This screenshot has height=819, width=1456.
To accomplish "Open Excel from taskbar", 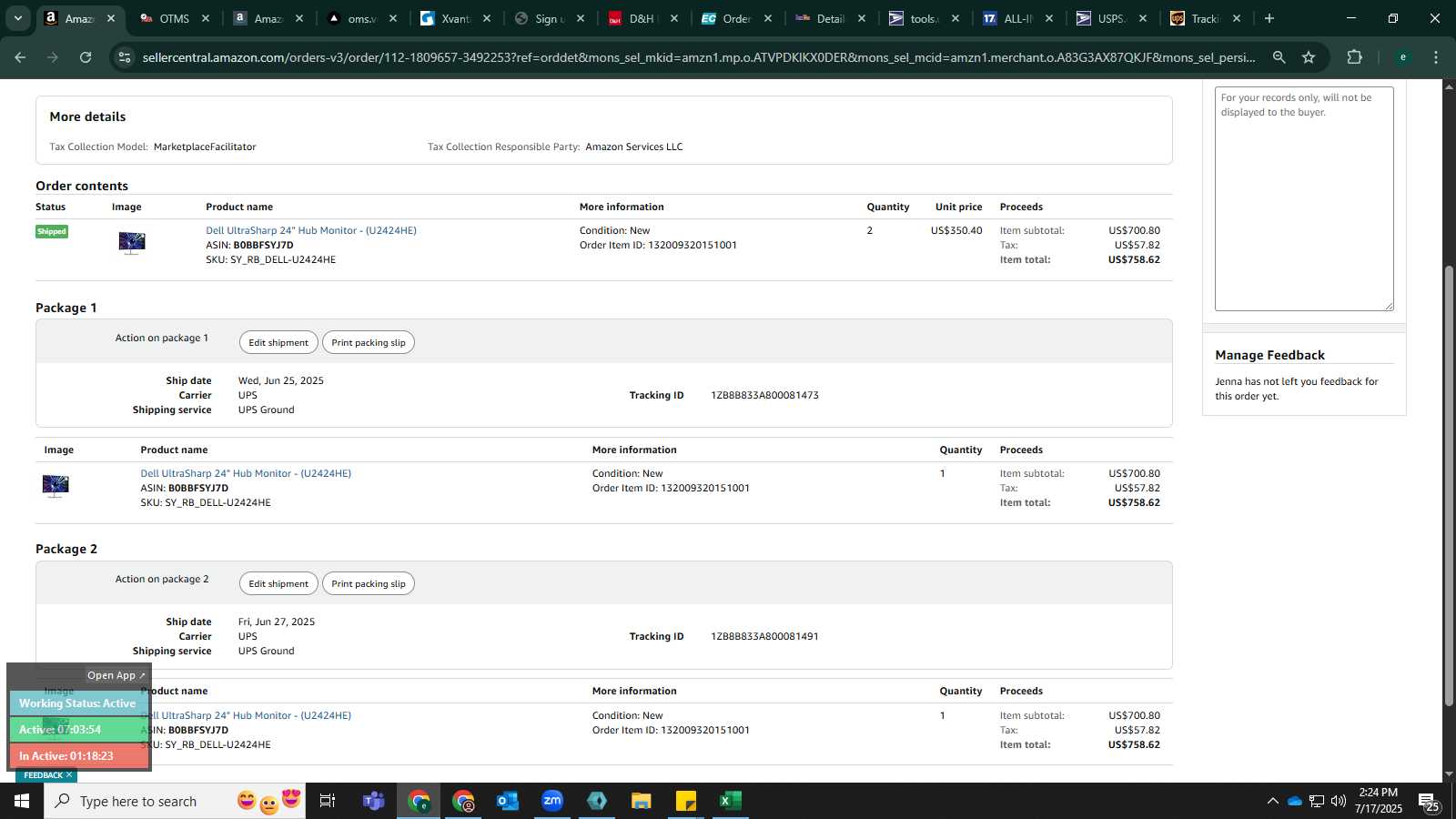I will tap(731, 801).
